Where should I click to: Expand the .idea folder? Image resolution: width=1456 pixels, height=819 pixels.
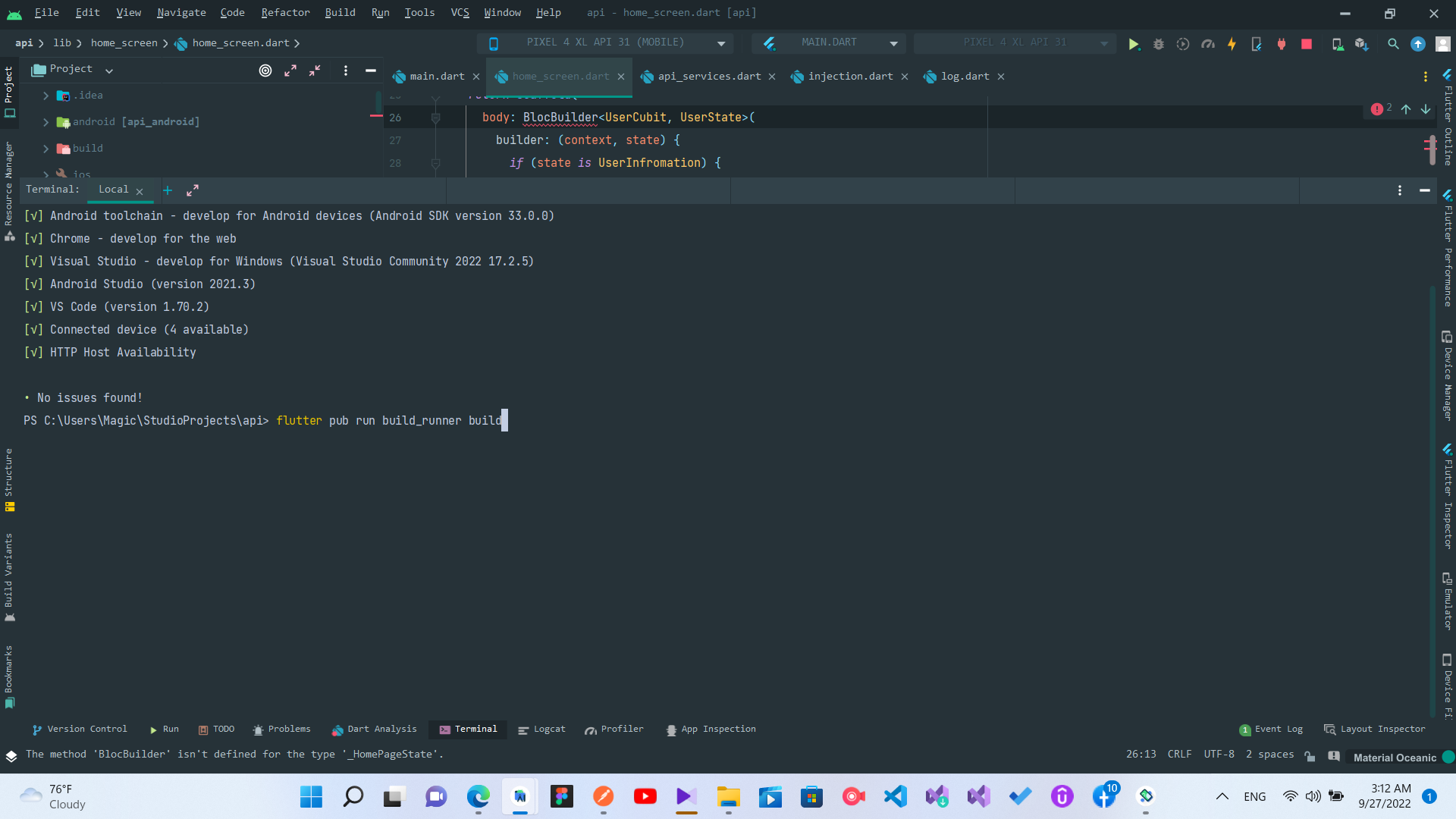(x=45, y=96)
